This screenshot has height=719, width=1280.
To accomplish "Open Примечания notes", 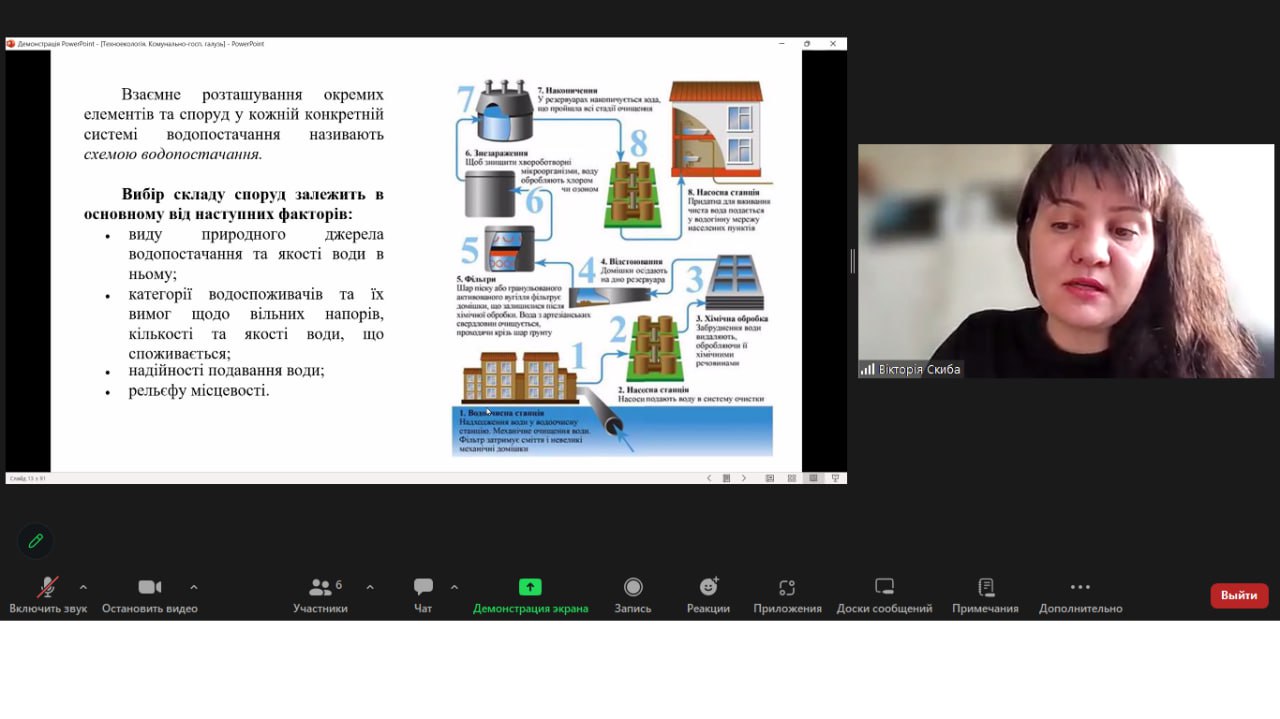I will (x=985, y=595).
